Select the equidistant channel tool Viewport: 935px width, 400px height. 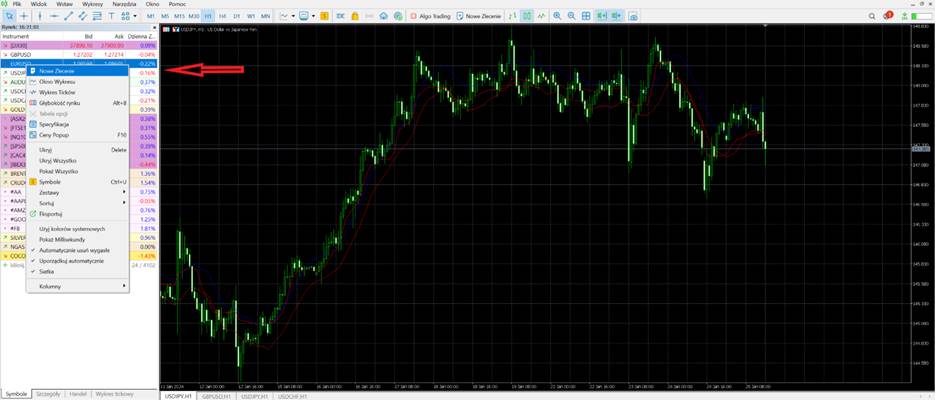[83, 16]
